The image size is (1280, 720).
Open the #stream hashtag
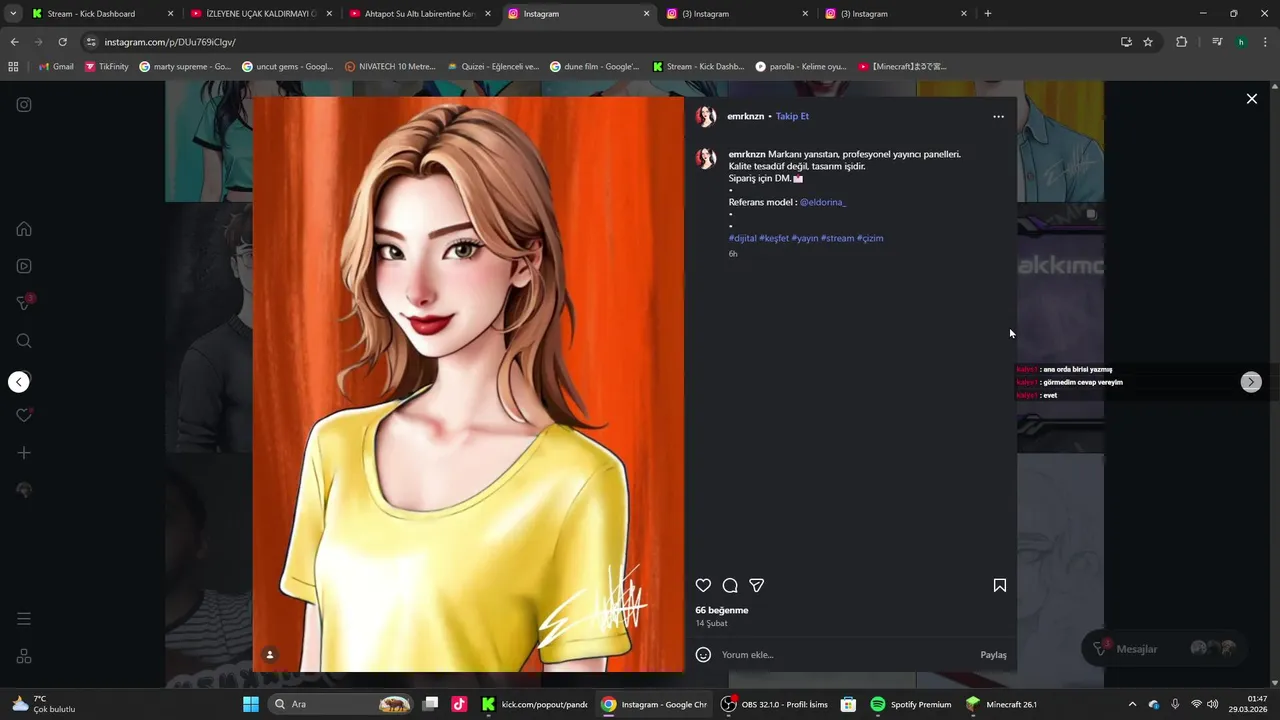[838, 238]
